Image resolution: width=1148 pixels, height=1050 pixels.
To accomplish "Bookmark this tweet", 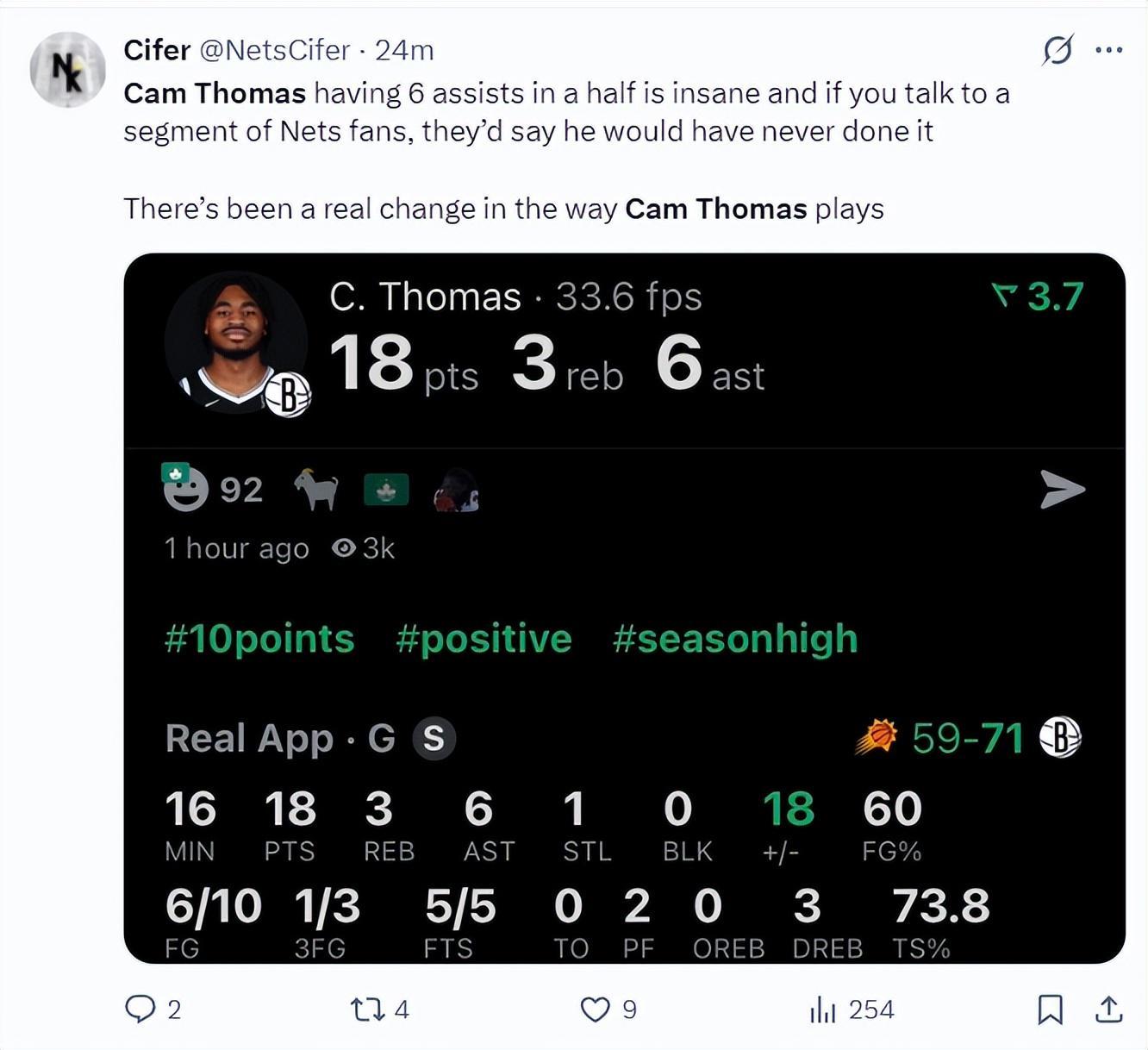I will pos(1050,1009).
